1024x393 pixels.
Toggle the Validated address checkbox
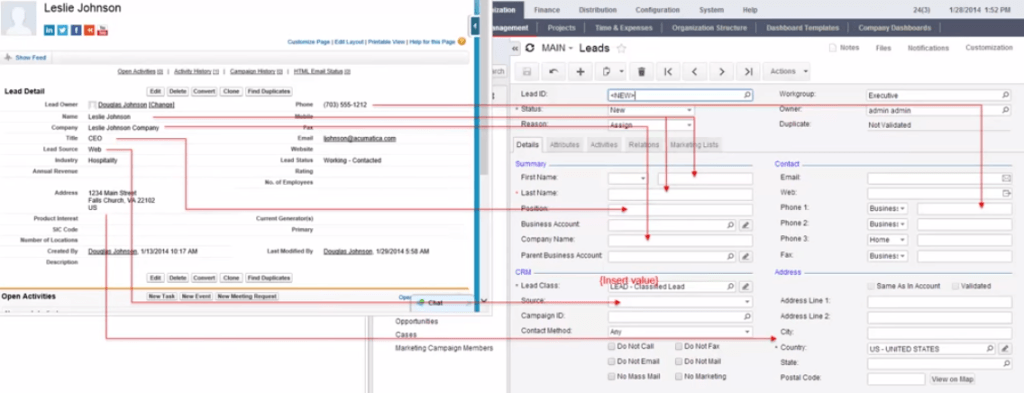(955, 286)
